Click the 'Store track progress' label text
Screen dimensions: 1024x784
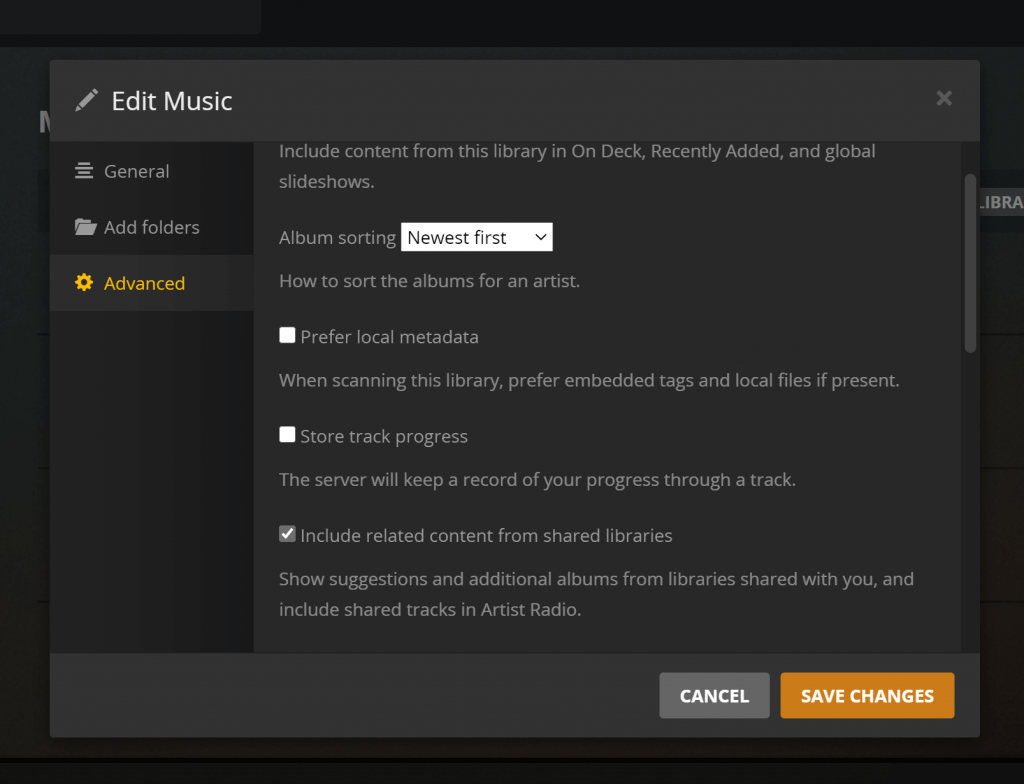click(384, 436)
